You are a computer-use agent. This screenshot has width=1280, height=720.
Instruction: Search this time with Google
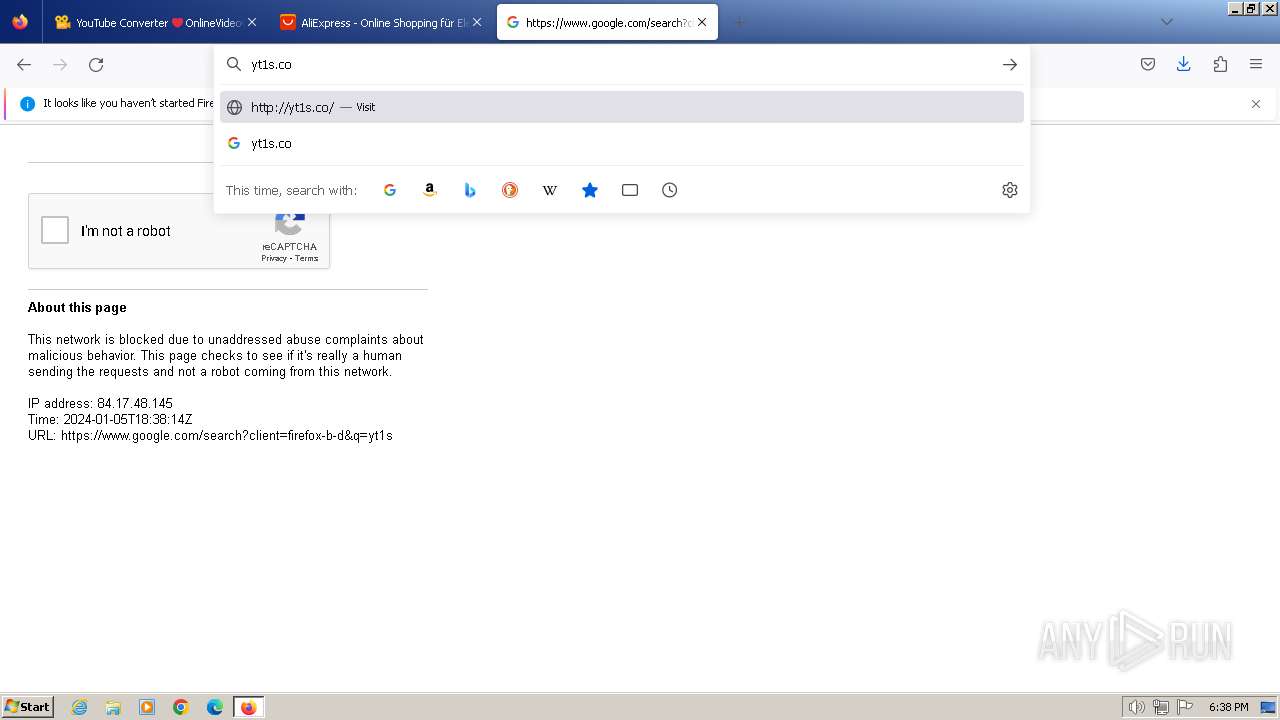pos(390,190)
